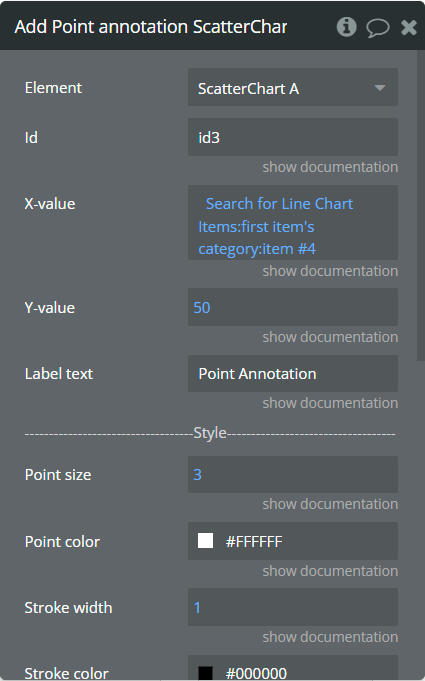The image size is (425, 681).
Task: Open the info icon in header
Action: (346, 27)
